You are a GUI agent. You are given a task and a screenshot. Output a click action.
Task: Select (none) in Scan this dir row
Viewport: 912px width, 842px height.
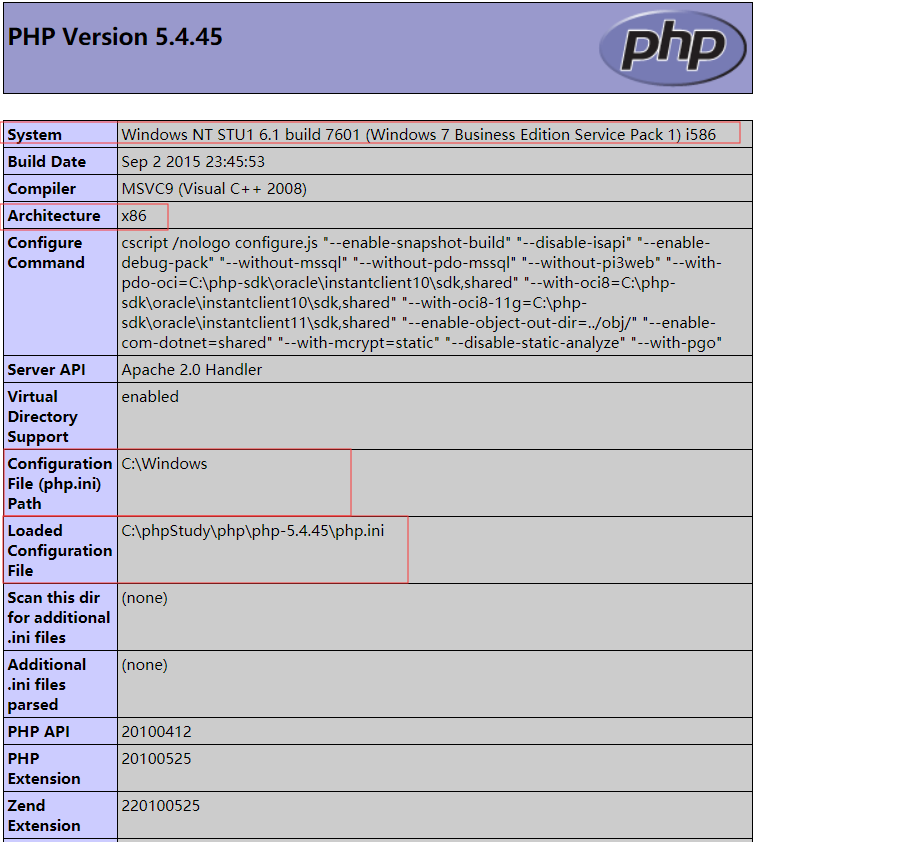point(144,598)
